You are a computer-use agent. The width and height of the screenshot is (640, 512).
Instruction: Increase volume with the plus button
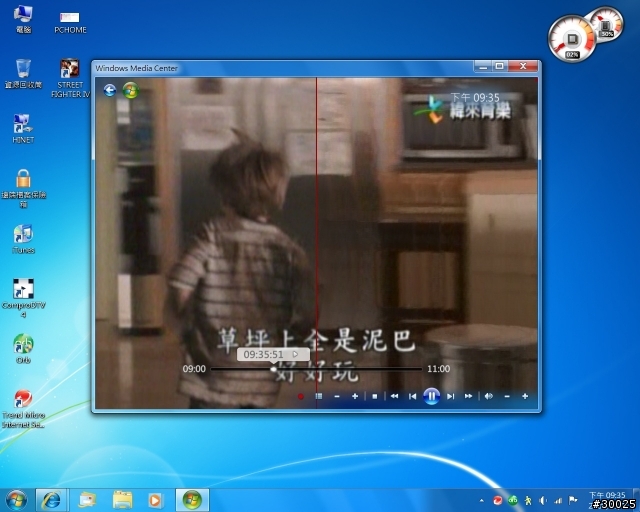tap(525, 396)
